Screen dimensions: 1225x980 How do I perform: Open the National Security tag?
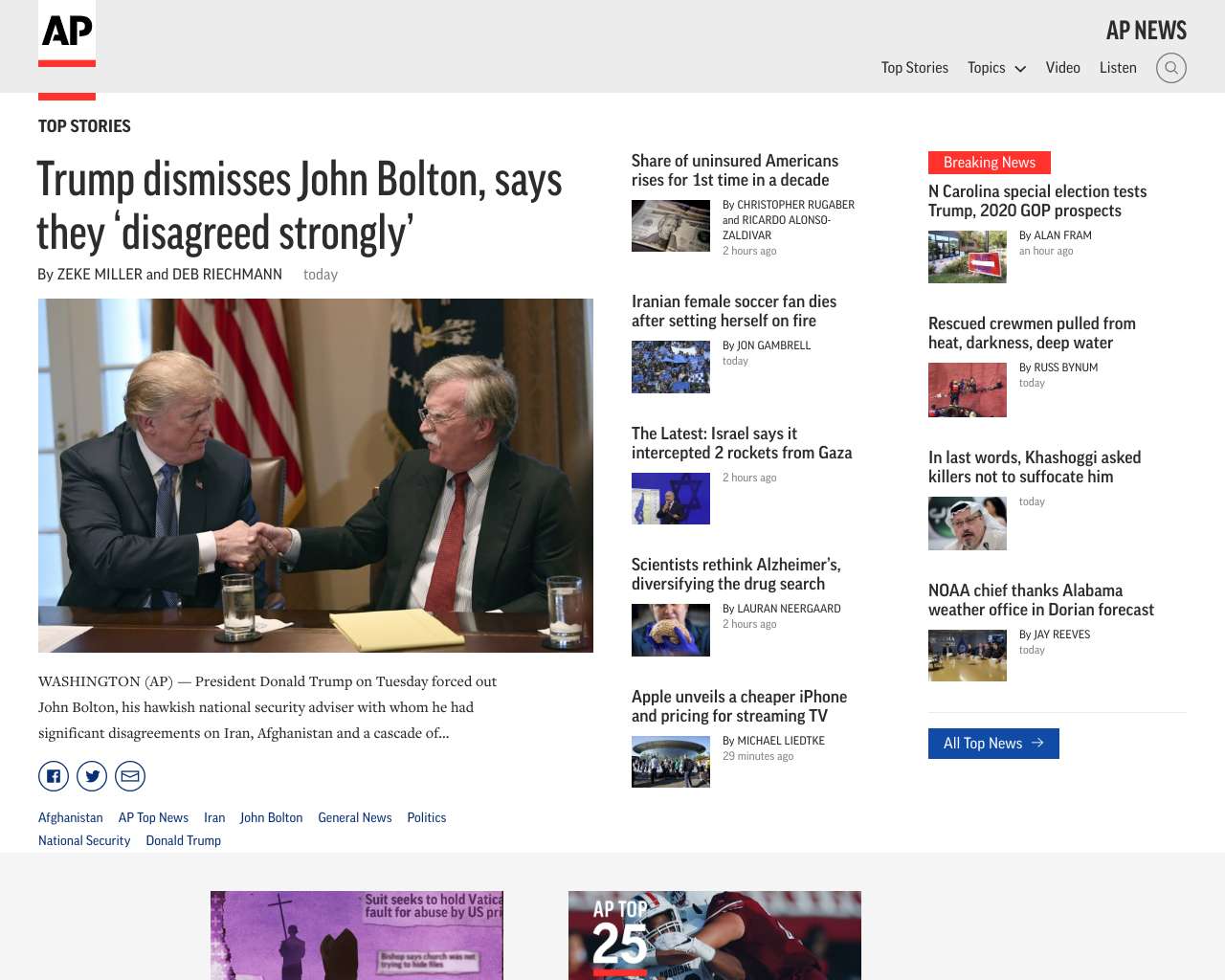pos(84,840)
